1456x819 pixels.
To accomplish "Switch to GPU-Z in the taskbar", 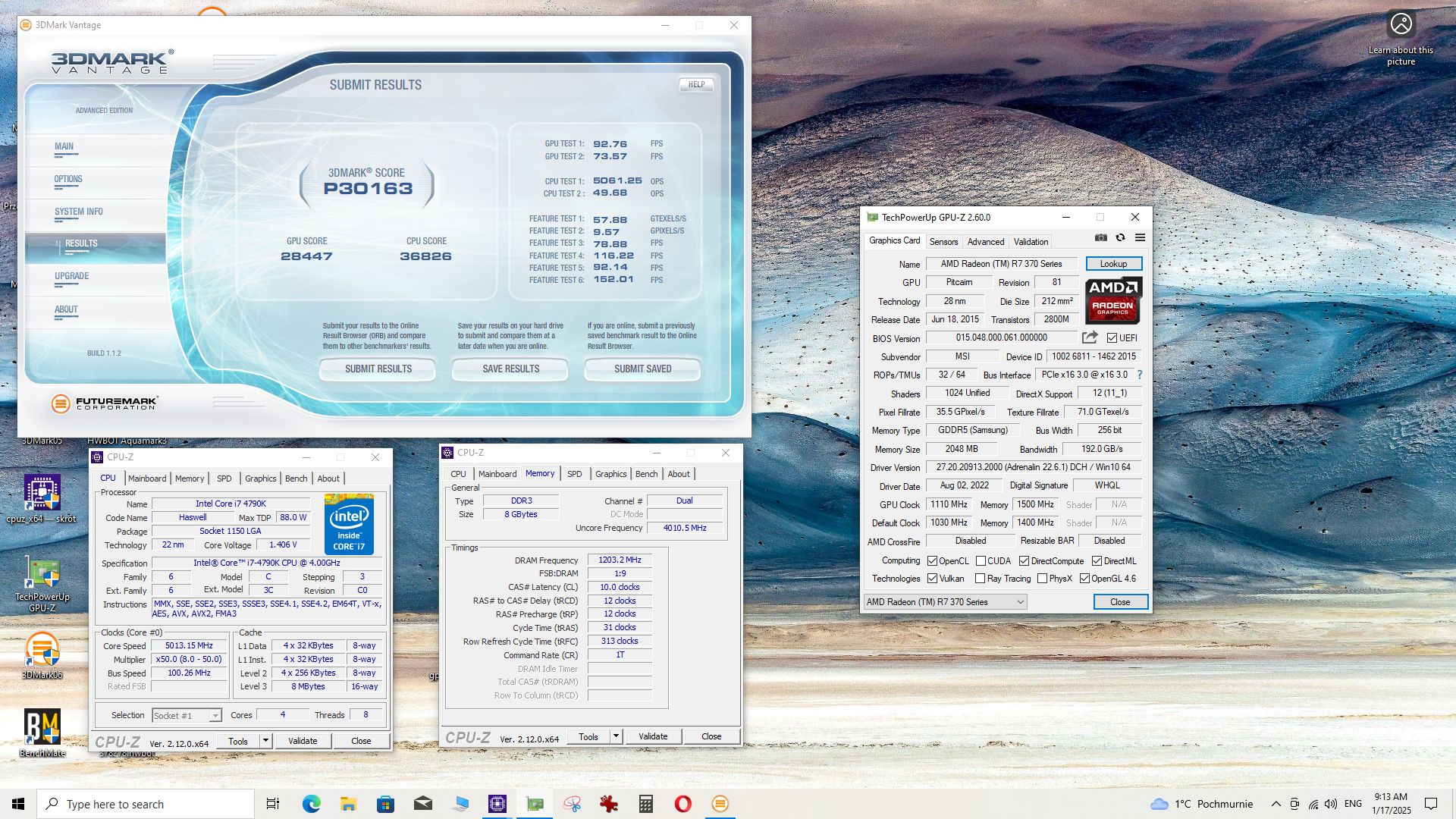I will click(535, 804).
